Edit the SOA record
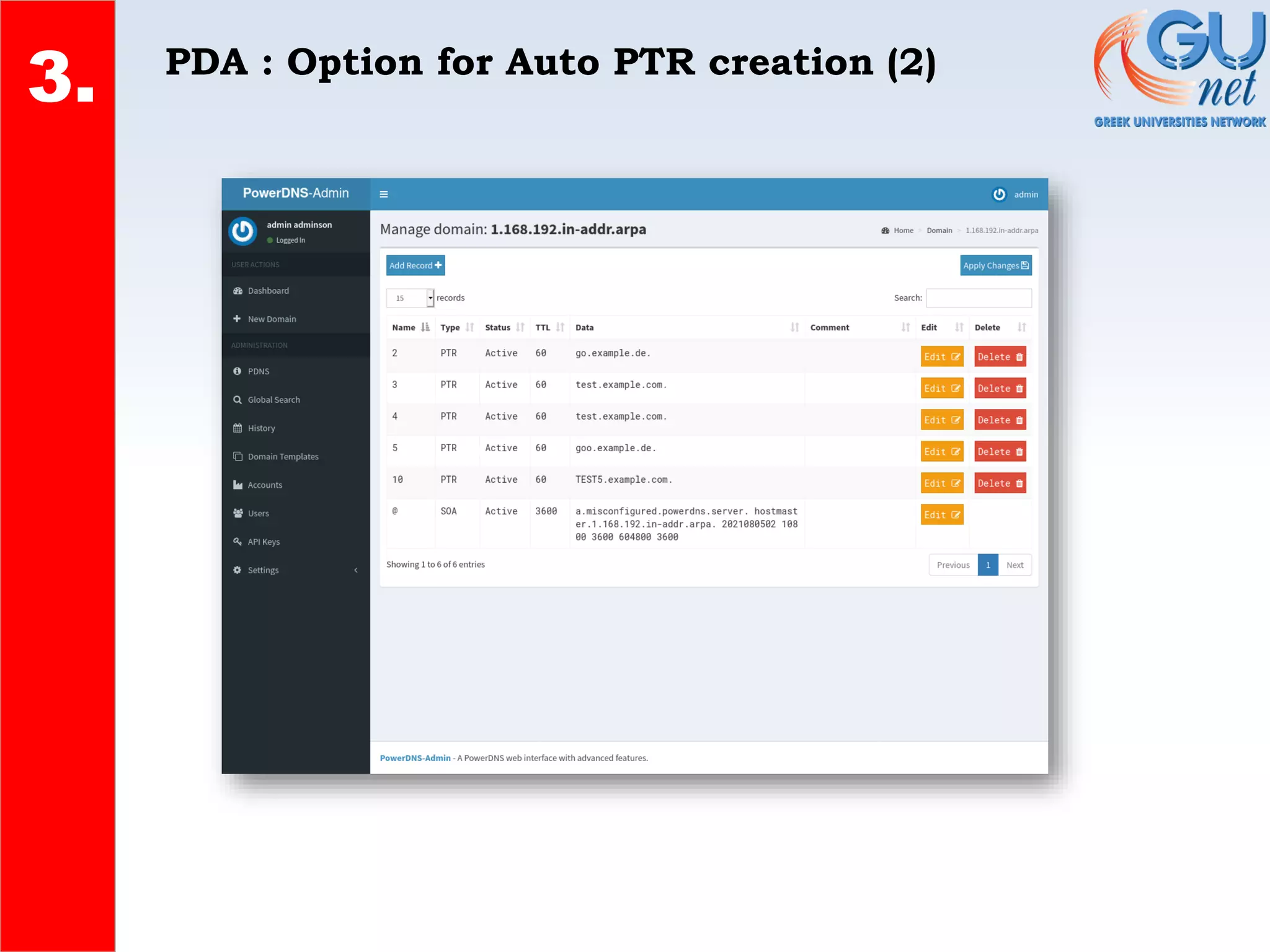Screen dimensions: 1270x952 942,515
